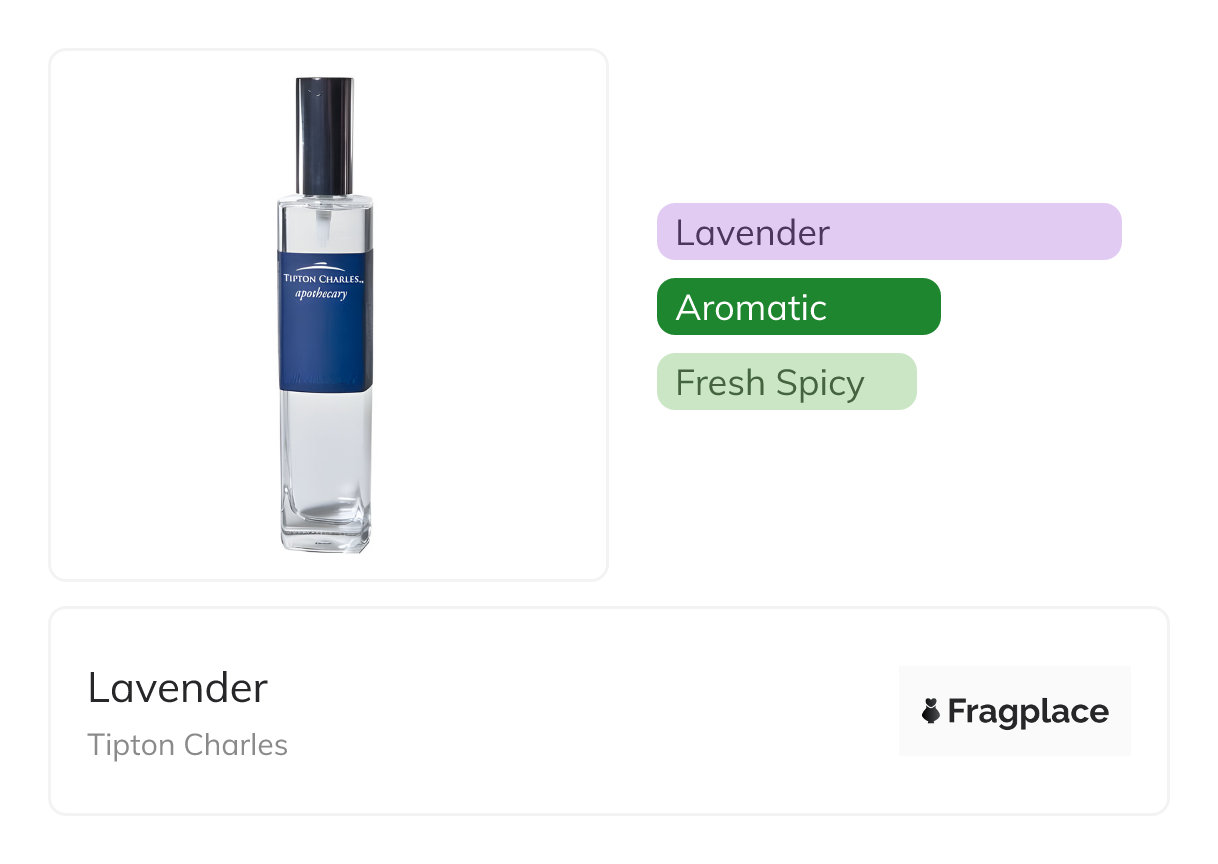The height and width of the screenshot is (864, 1218).
Task: Click the Fragplace wordmark text
Action: click(1028, 712)
